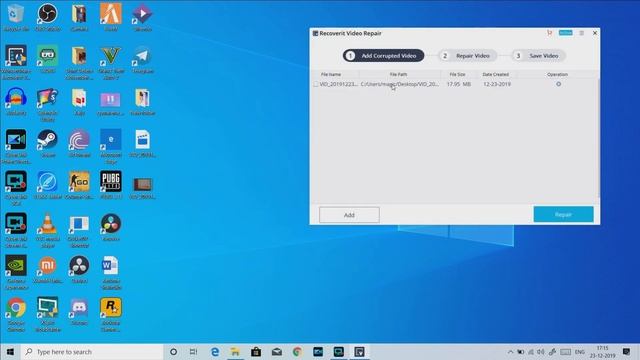This screenshot has width=640, height=360.
Task: Select the Add Corrupted Video step
Action: point(383,56)
